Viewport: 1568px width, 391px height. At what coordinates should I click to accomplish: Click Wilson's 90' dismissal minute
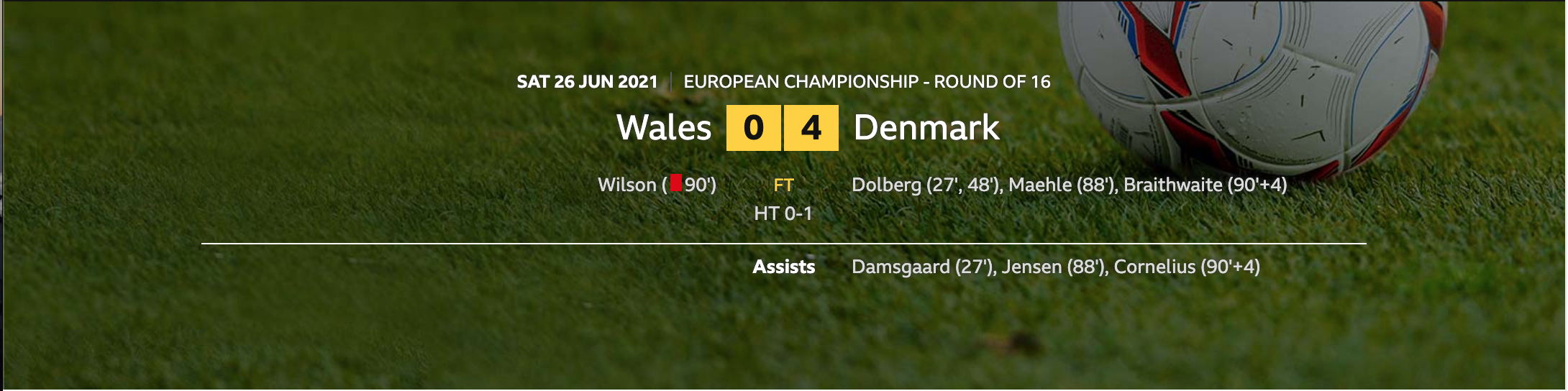coord(699,185)
